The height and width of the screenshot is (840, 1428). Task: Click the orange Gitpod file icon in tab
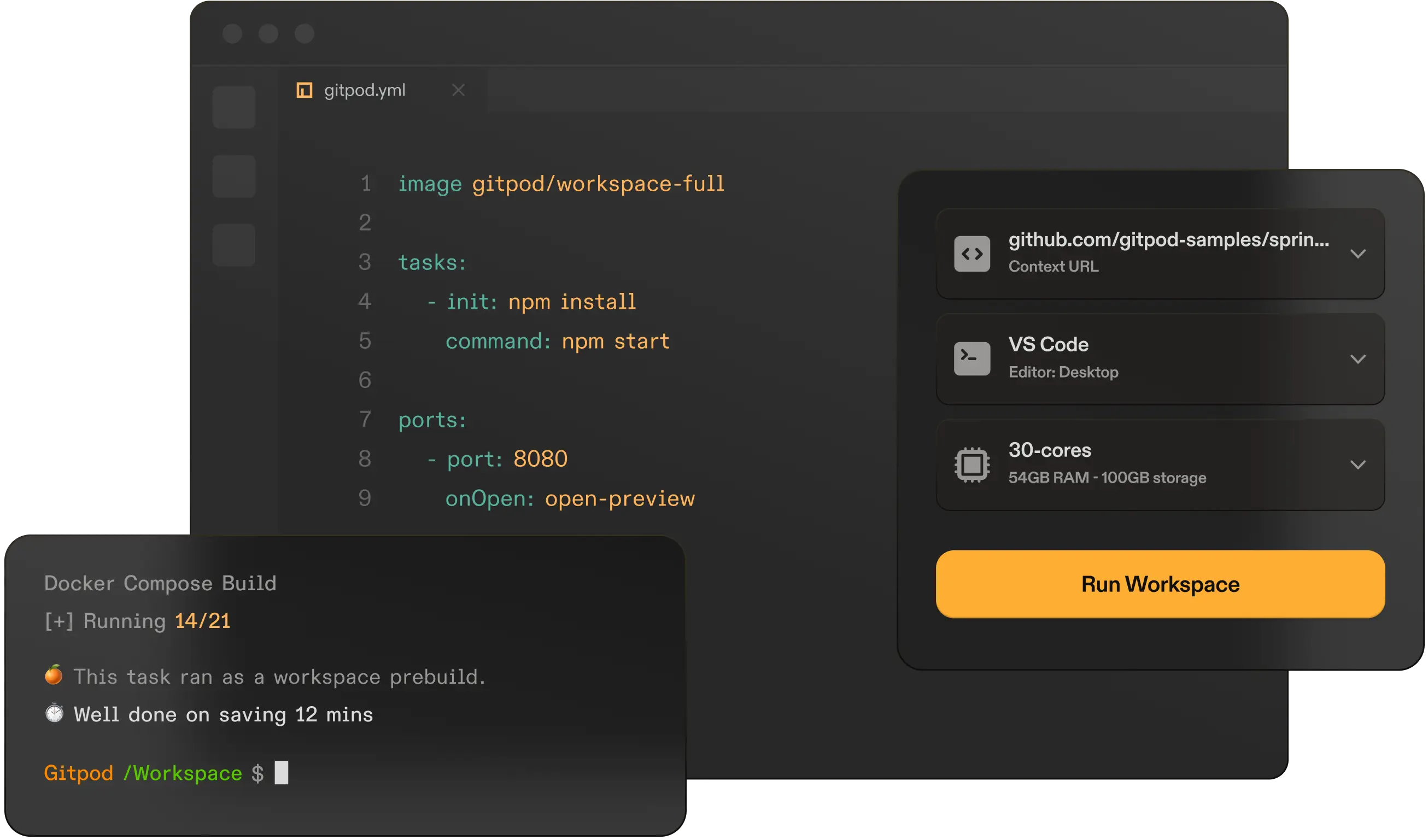(305, 90)
